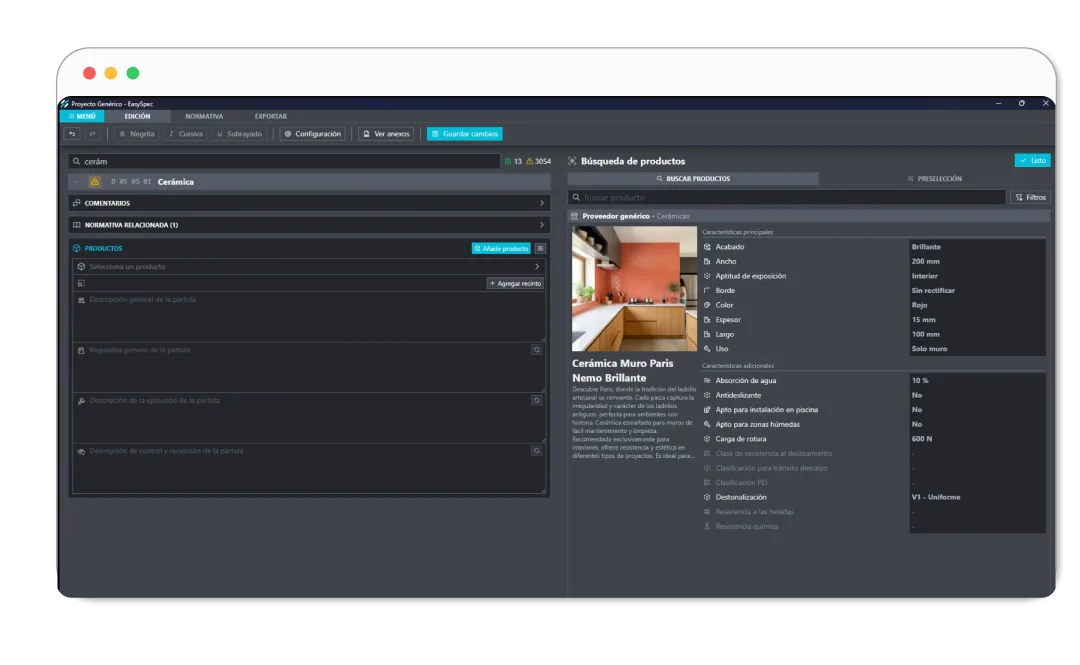Image resolution: width=1080 pixels, height=665 pixels.
Task: Click the refresh icon in Descripción de control field
Action: tap(536, 451)
